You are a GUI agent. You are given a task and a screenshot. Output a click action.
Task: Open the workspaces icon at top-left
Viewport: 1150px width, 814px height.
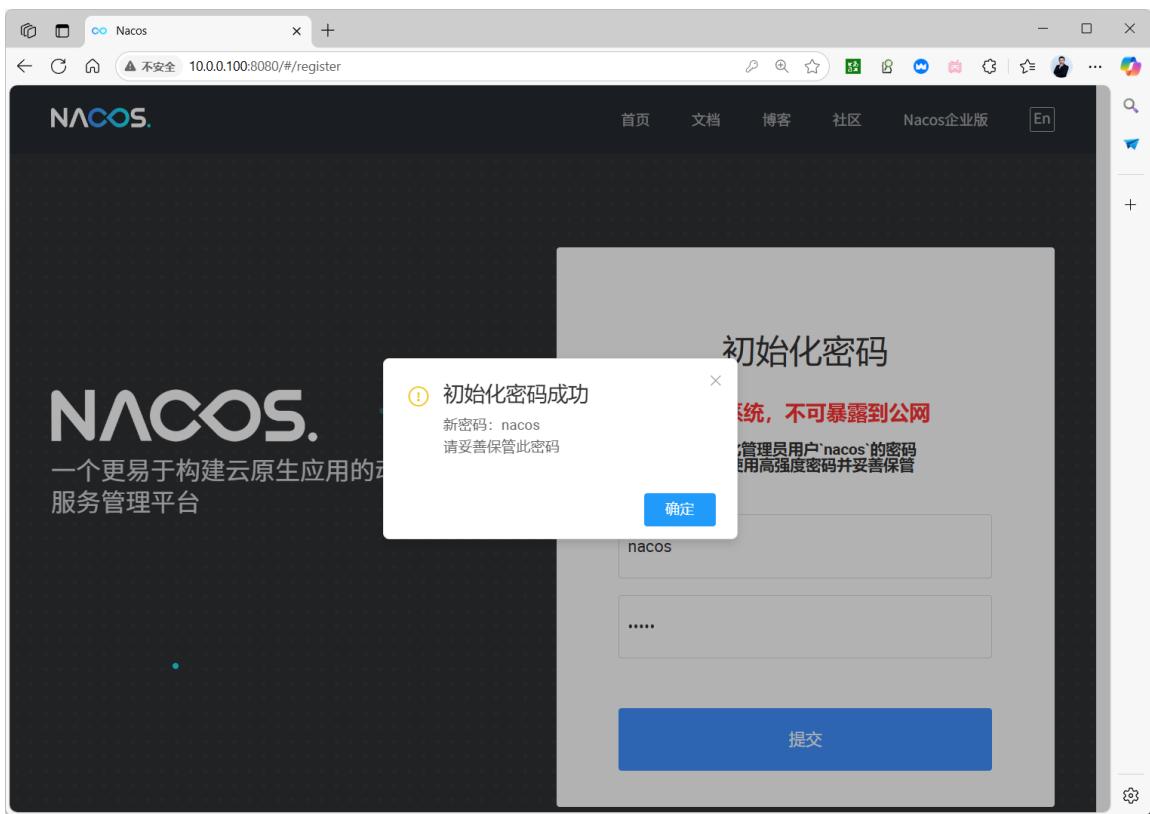(28, 30)
